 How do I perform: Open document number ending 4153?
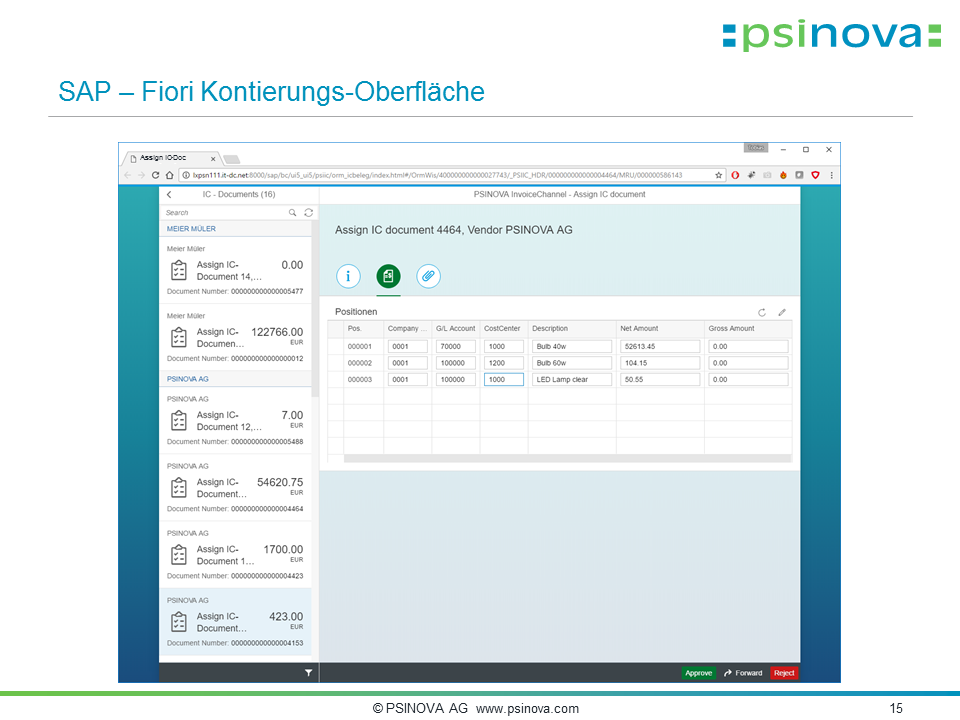(x=236, y=623)
